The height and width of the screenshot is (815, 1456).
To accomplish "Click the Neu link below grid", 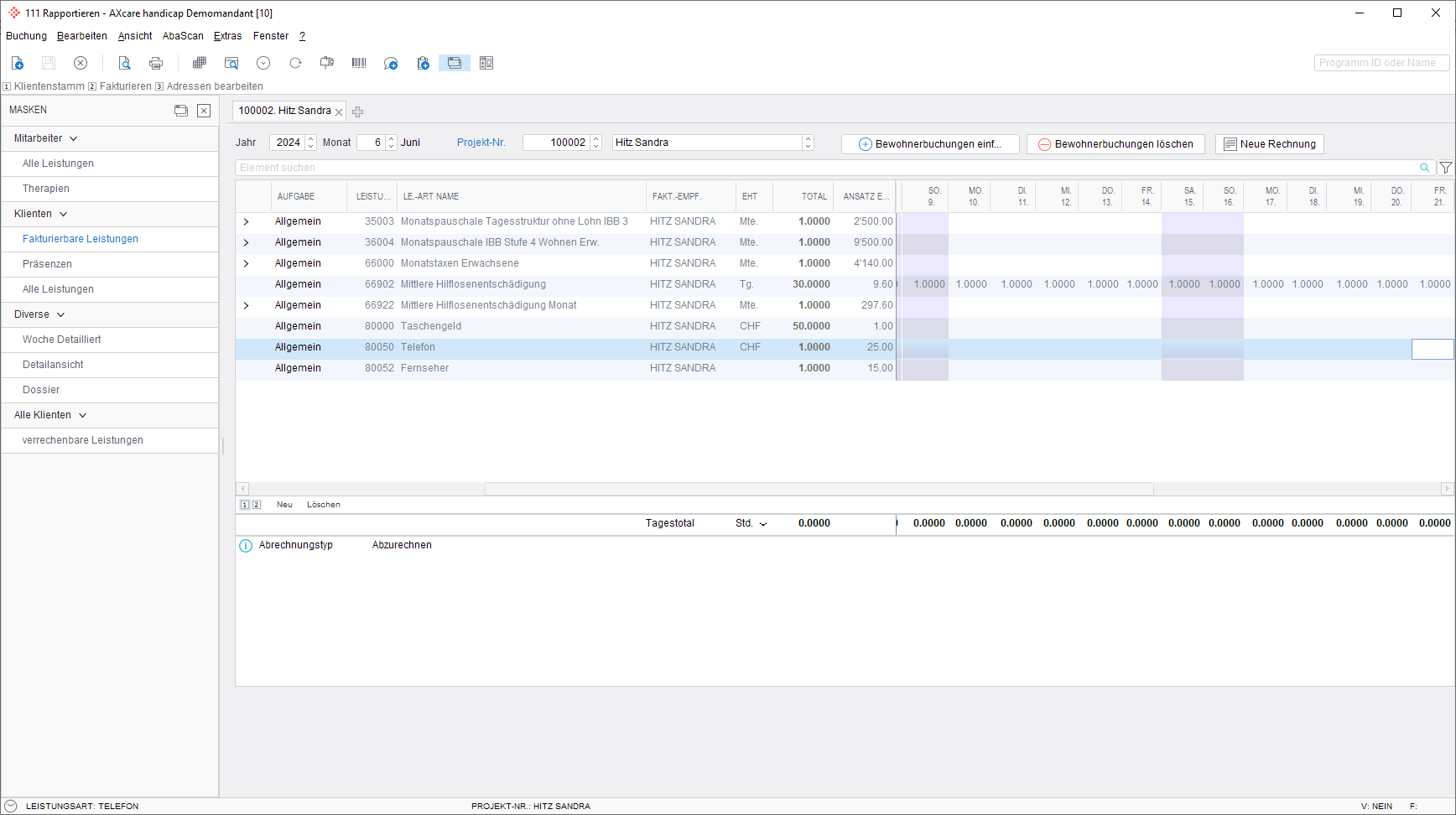I will tap(284, 505).
